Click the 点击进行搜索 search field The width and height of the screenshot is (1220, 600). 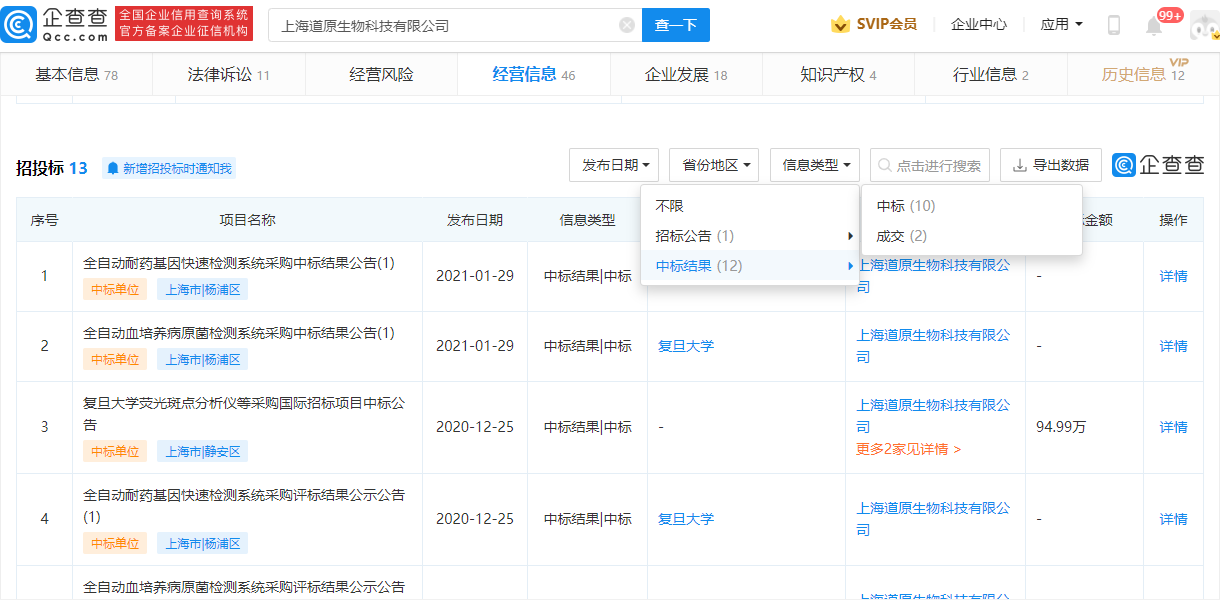pyautogui.click(x=930, y=165)
